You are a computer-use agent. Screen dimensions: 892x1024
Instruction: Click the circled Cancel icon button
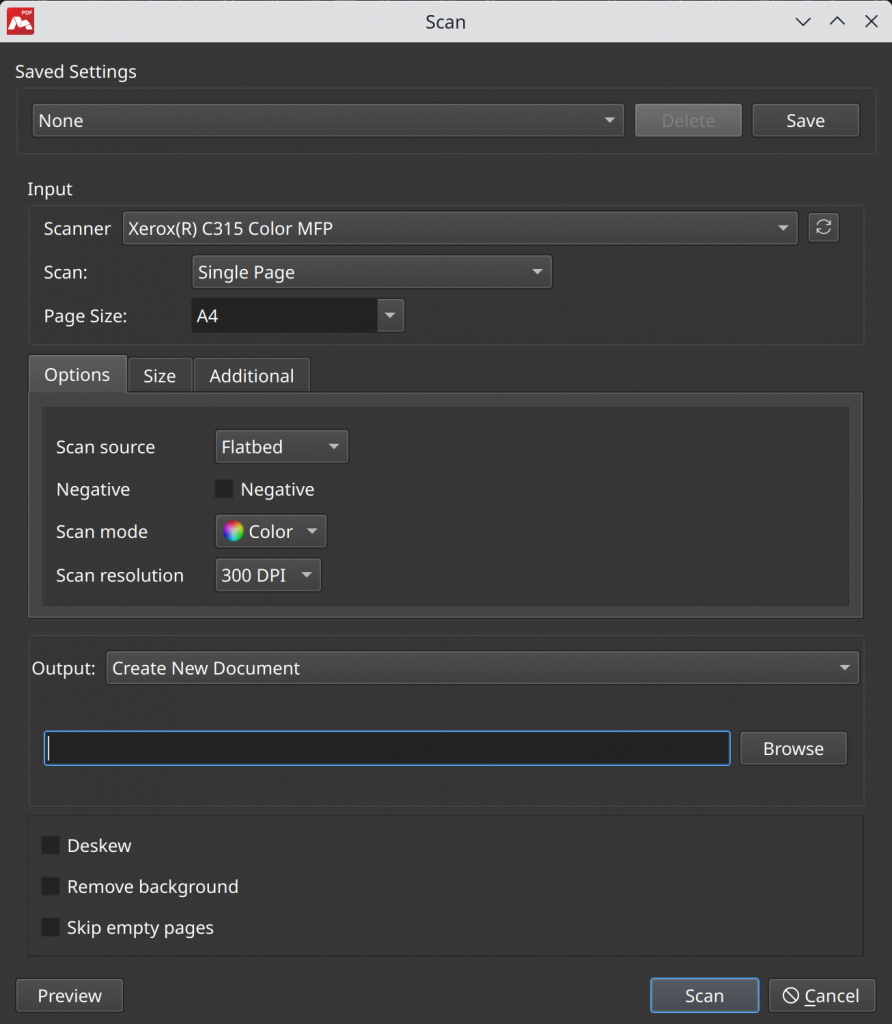[x=821, y=995]
